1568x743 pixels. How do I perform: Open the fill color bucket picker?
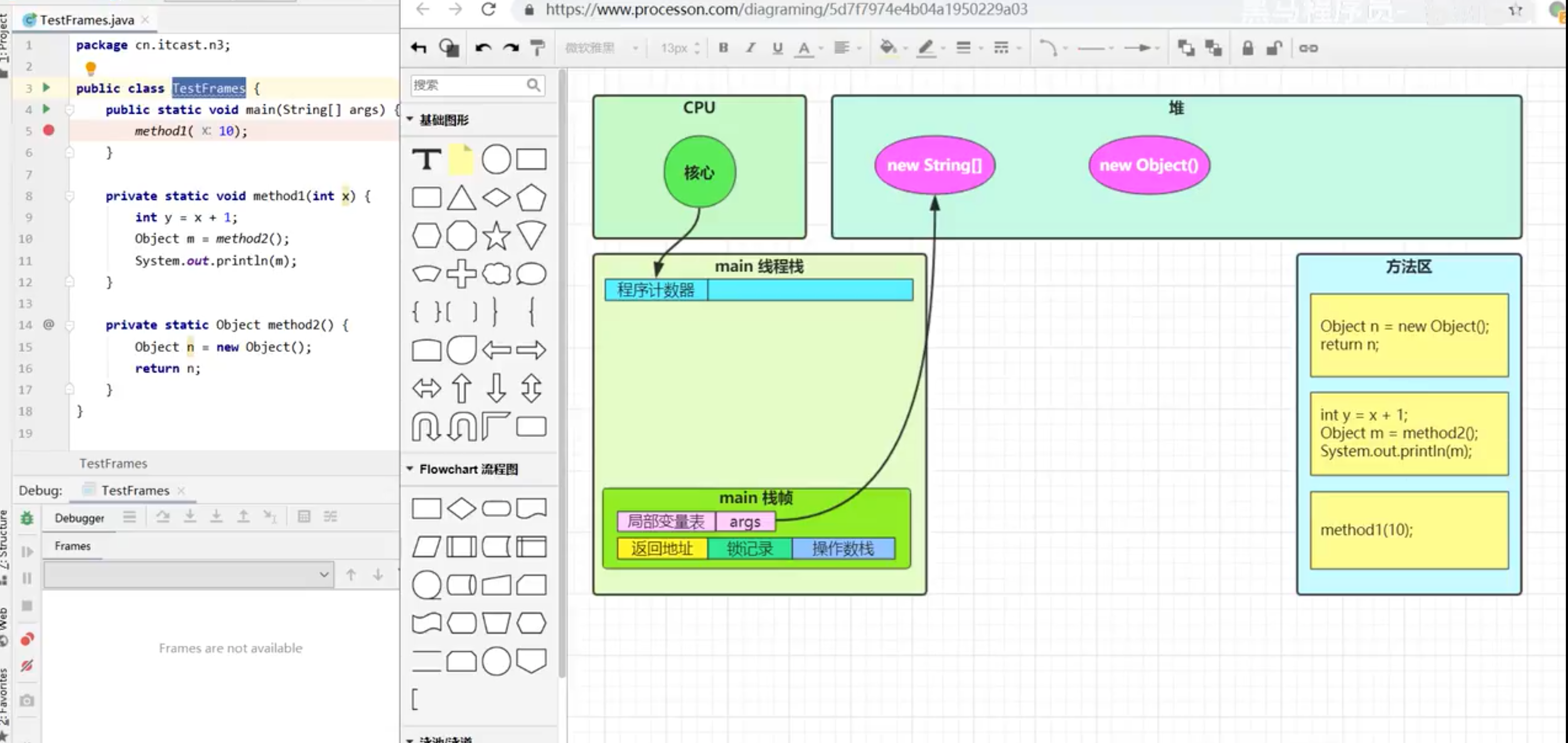[x=888, y=48]
